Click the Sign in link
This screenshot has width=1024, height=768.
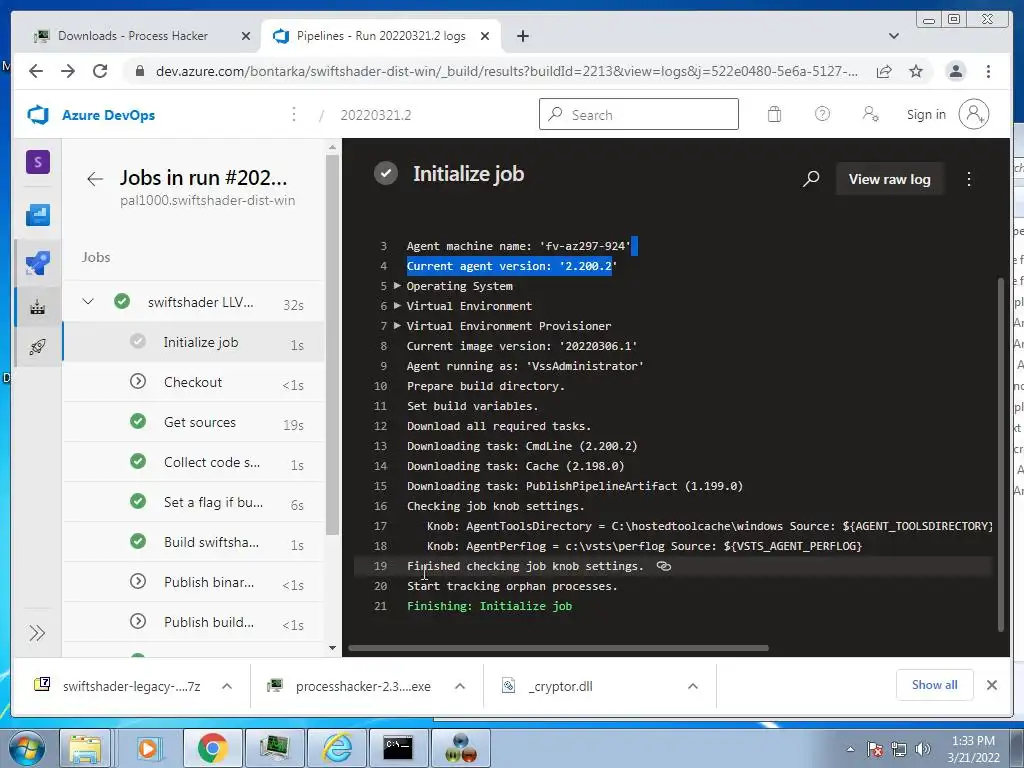point(925,115)
